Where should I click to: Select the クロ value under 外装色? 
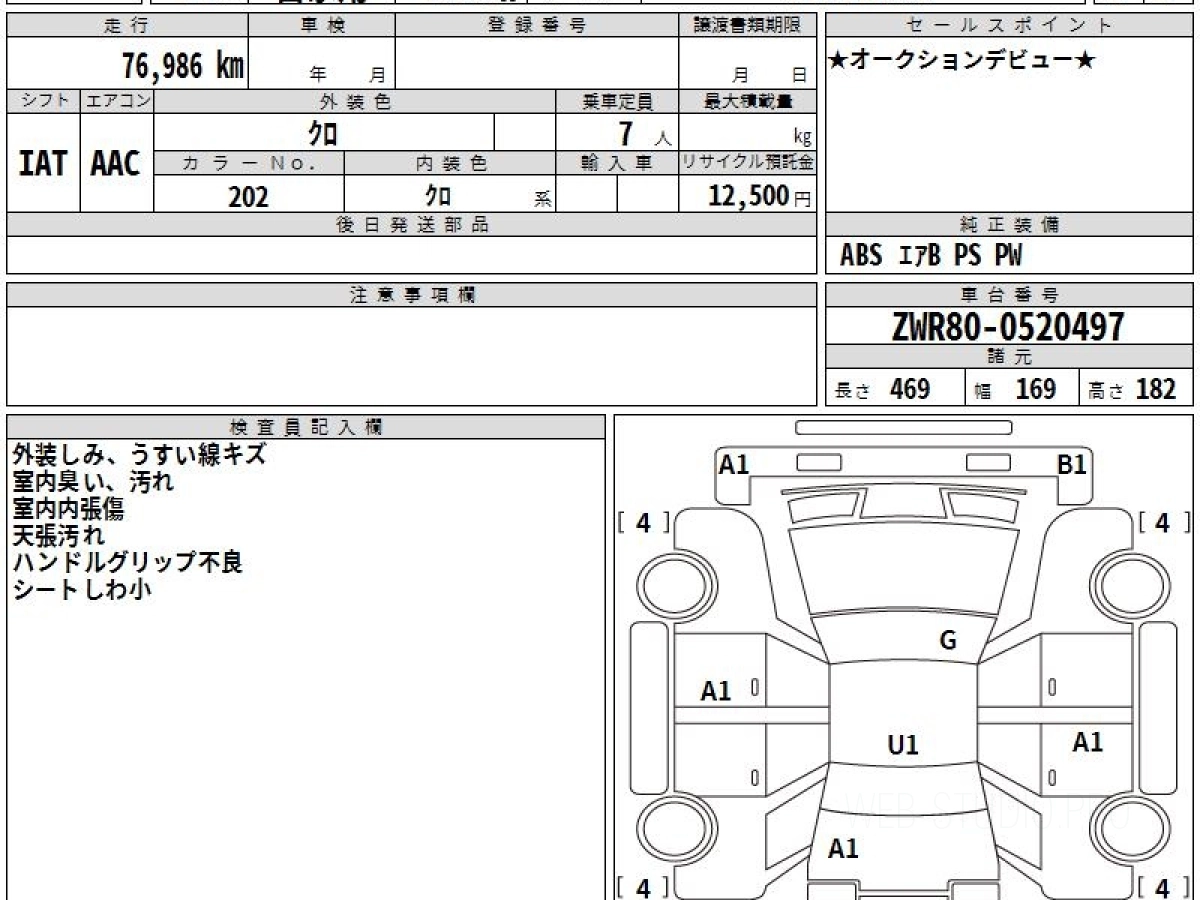(x=323, y=132)
